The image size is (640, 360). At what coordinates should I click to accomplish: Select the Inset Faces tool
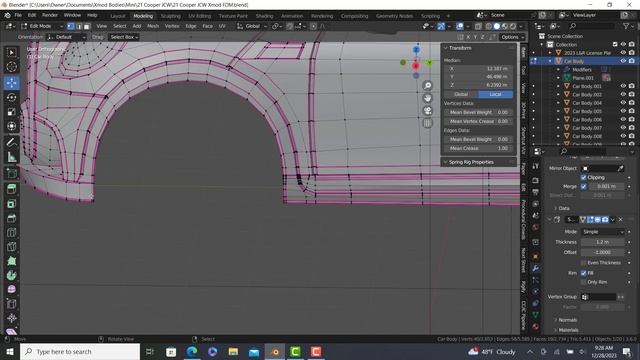[x=11, y=203]
